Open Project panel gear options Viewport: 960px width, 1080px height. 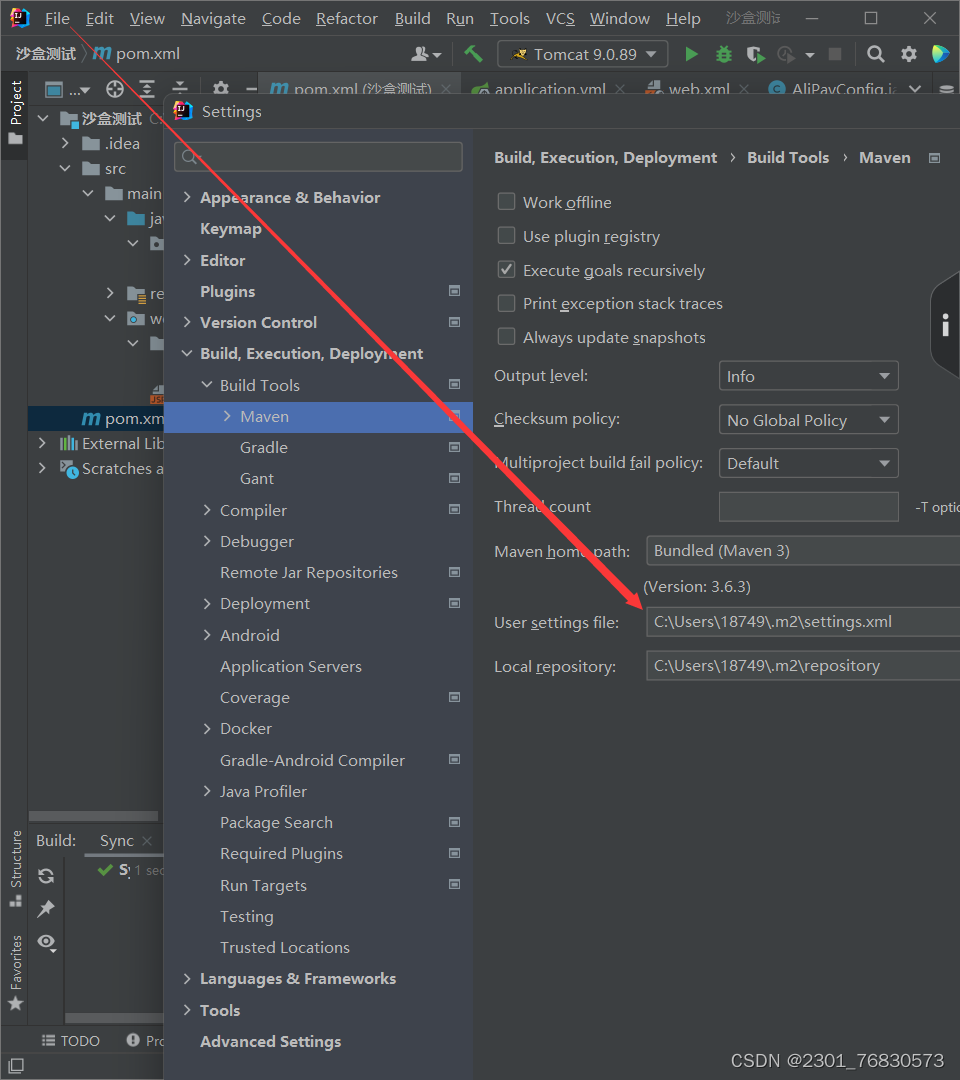pyautogui.click(x=220, y=89)
